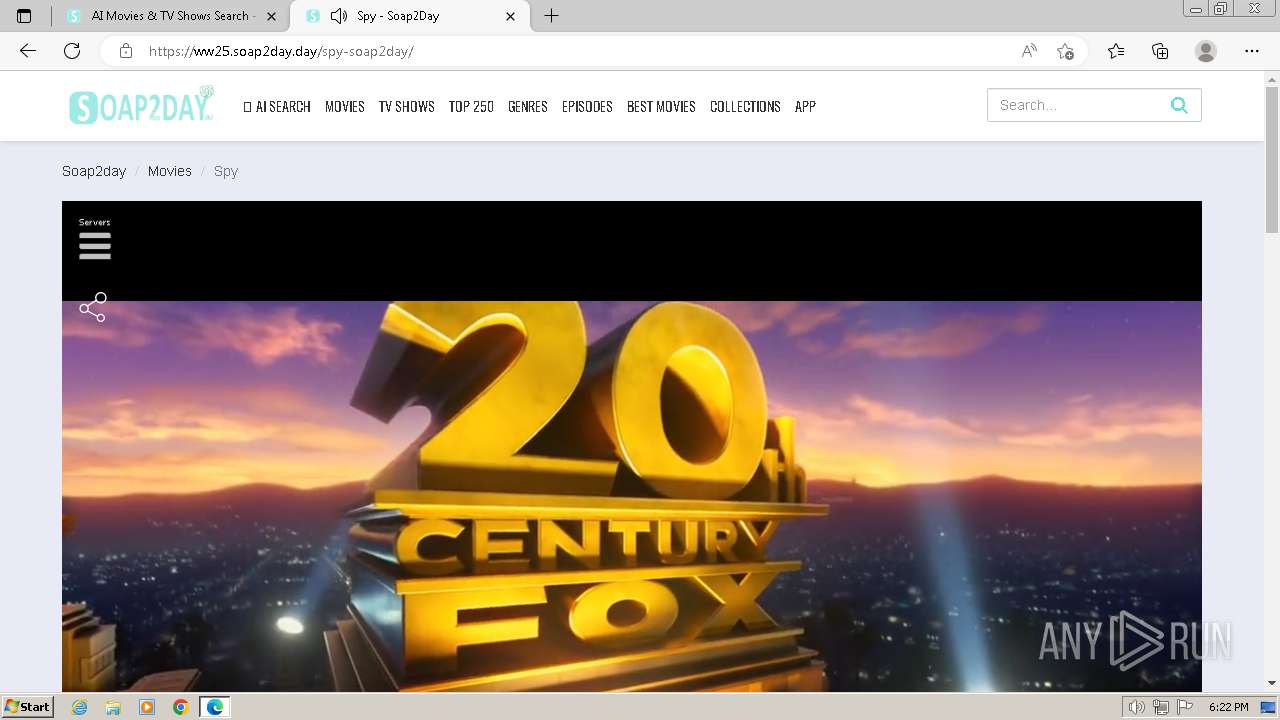This screenshot has width=1280, height=720.
Task: Open the App nav item
Action: point(805,106)
